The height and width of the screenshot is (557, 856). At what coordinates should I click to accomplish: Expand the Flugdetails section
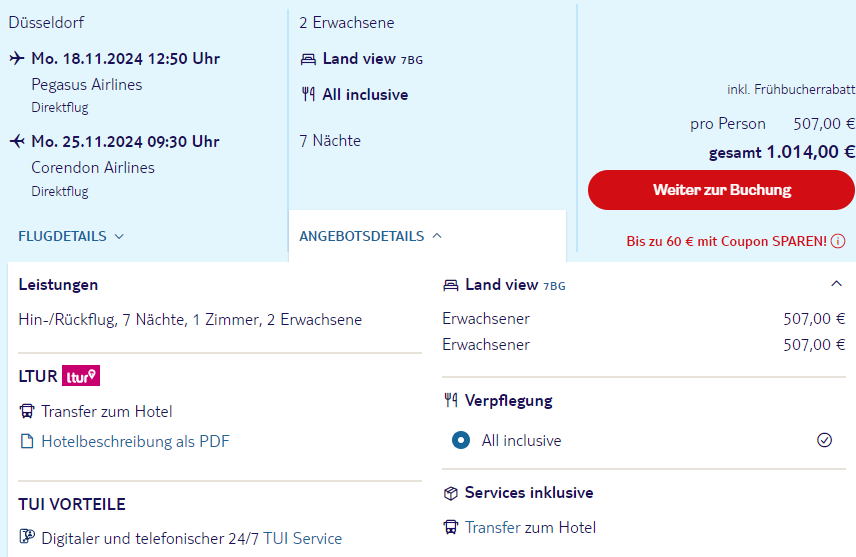[71, 237]
